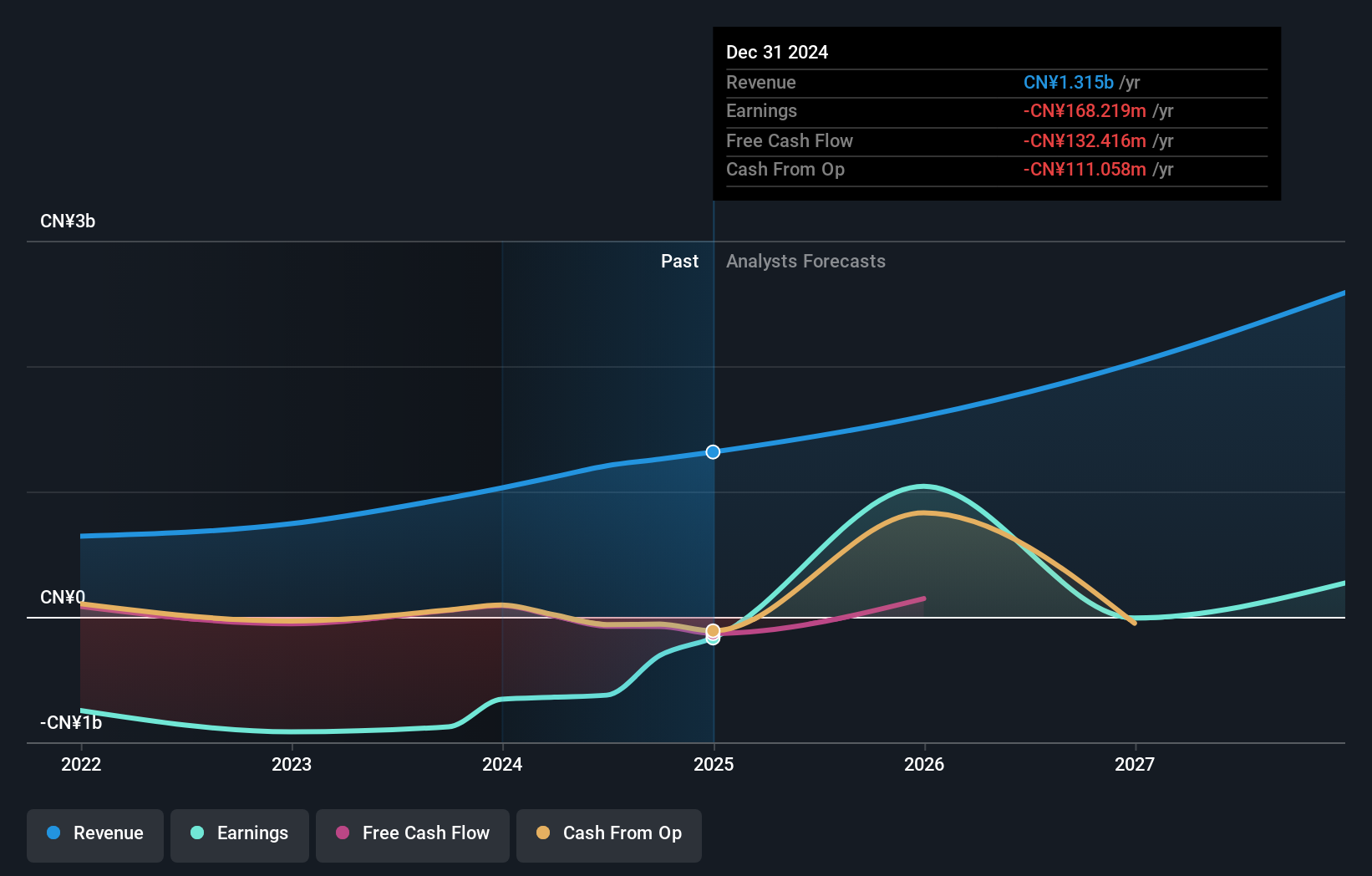The image size is (1372, 876).
Task: Click the 2022 x-axis label
Action: pyautogui.click(x=81, y=764)
